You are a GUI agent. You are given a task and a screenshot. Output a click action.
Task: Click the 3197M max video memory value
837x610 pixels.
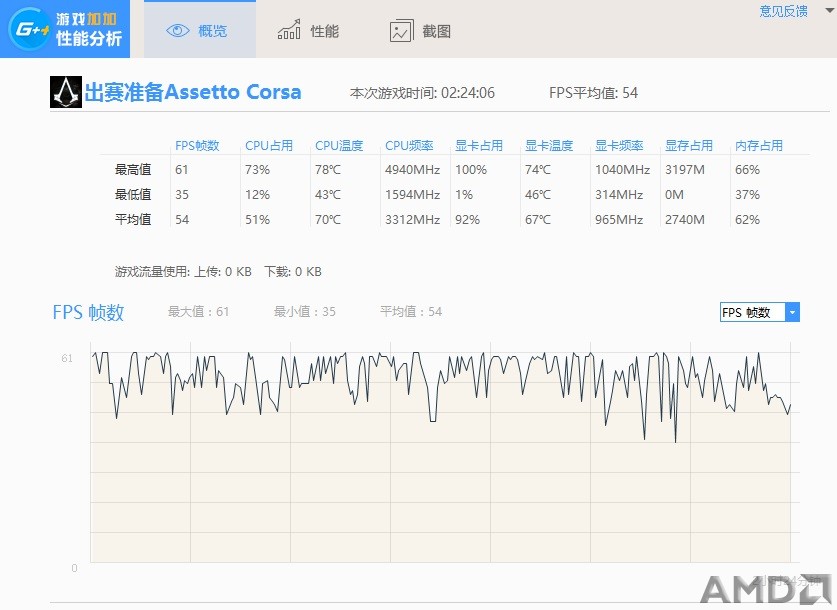(685, 170)
